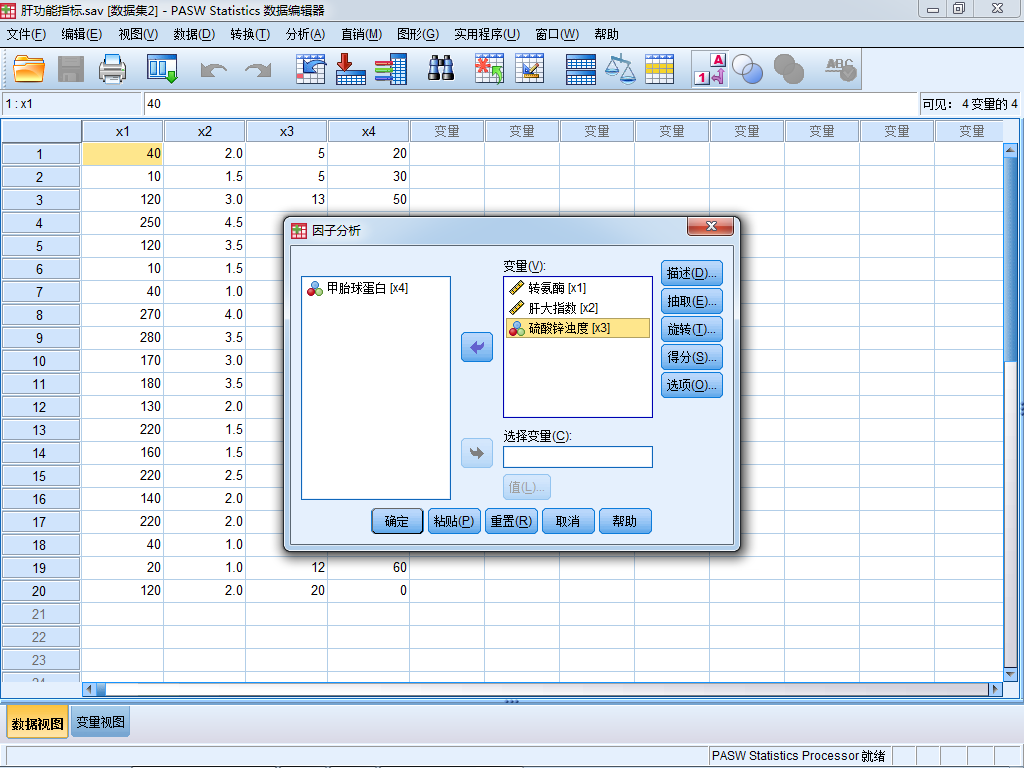Viewport: 1024px width, 768px height.
Task: Switch to the 变量视图 tab
Action: [x=100, y=722]
